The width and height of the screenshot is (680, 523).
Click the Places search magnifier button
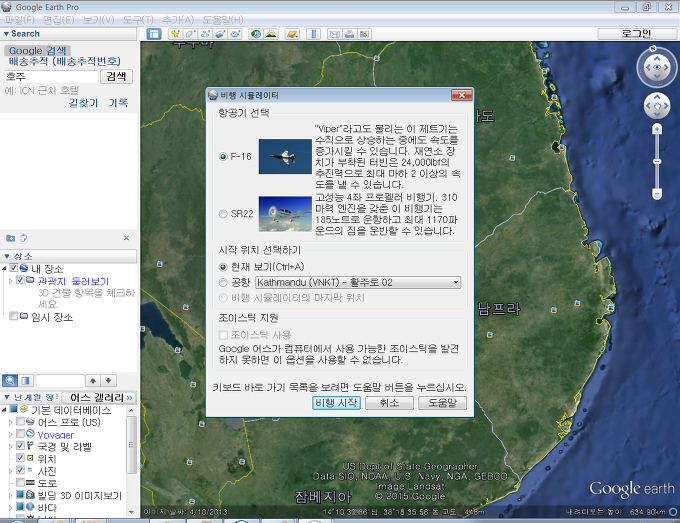[10, 381]
